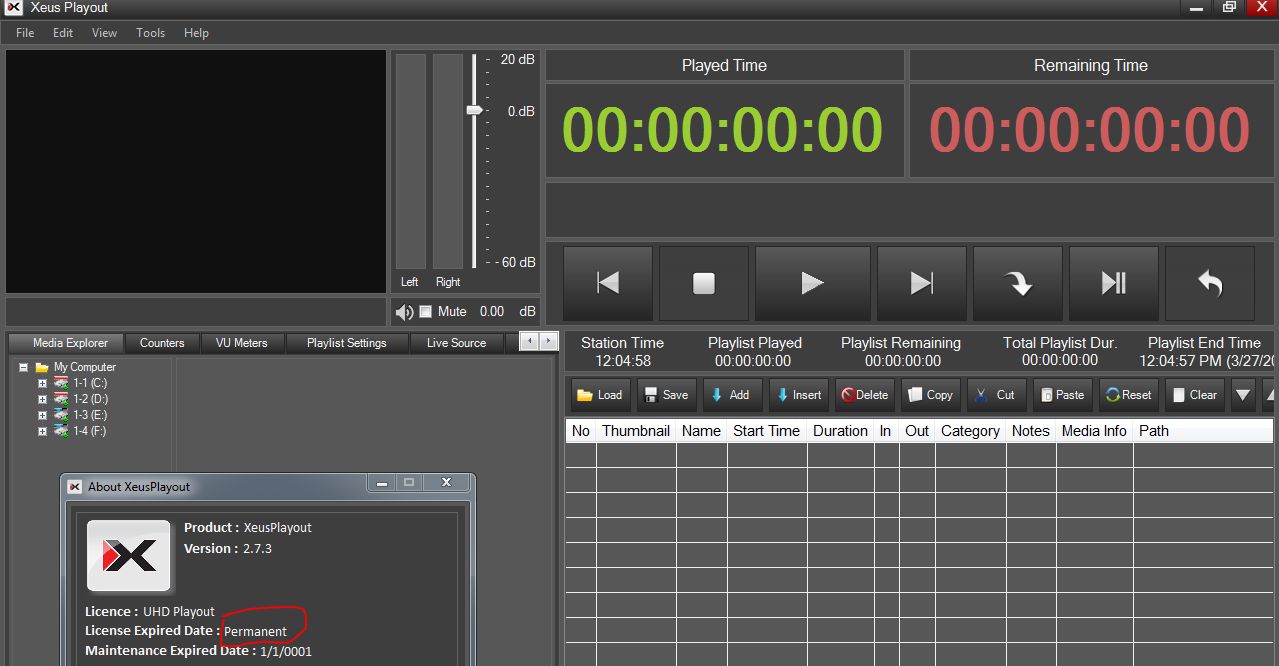The width and height of the screenshot is (1279, 666).
Task: Click the Played Time counter display
Action: pos(723,130)
